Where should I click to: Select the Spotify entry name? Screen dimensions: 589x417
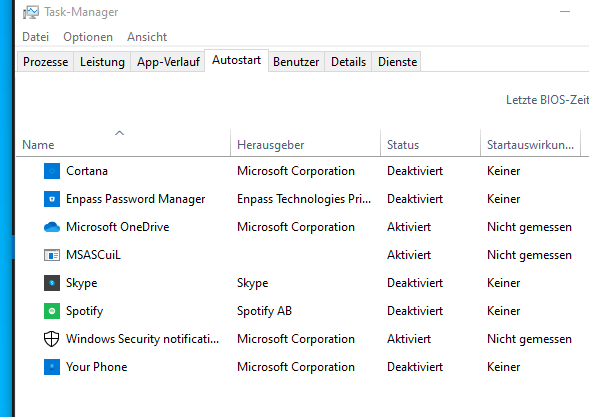tap(85, 311)
